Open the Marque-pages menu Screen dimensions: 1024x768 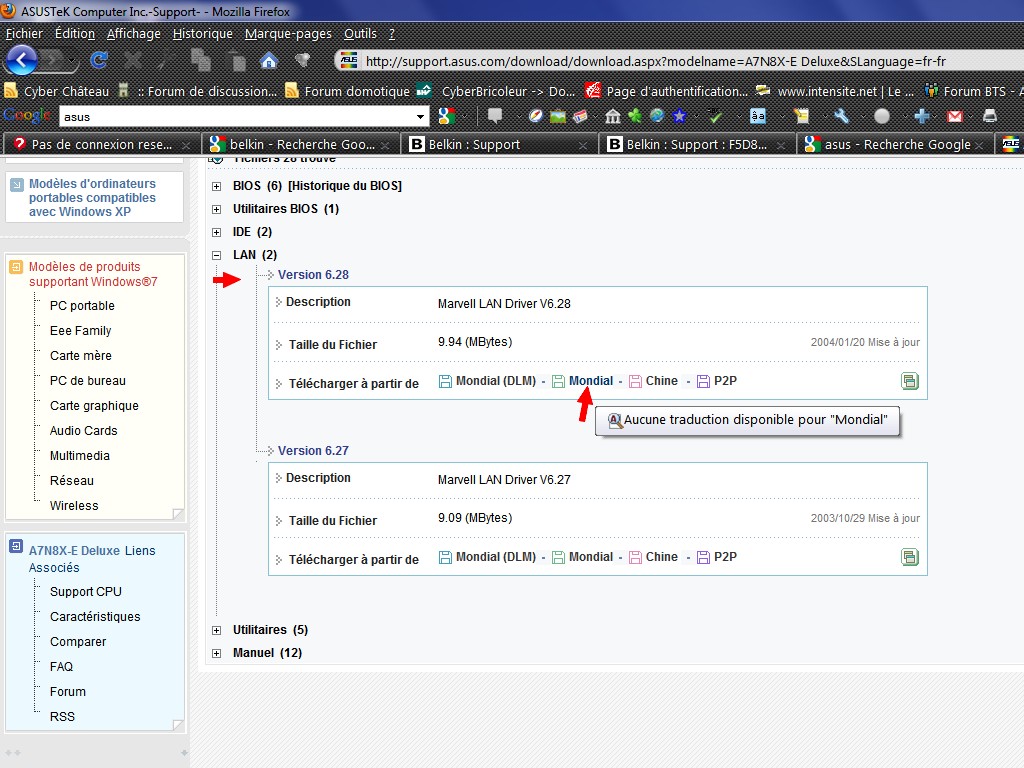coord(288,33)
